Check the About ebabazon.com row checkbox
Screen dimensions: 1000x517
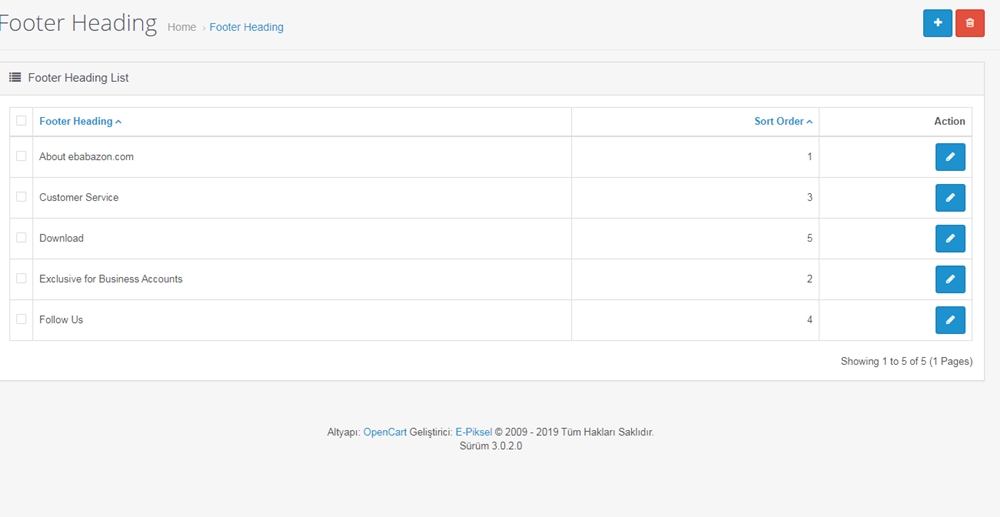[x=21, y=156]
